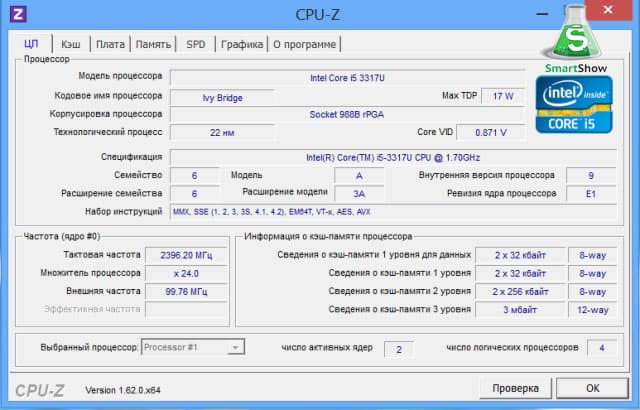
Task: Click the Расширение модели value 3A
Action: pos(359,193)
